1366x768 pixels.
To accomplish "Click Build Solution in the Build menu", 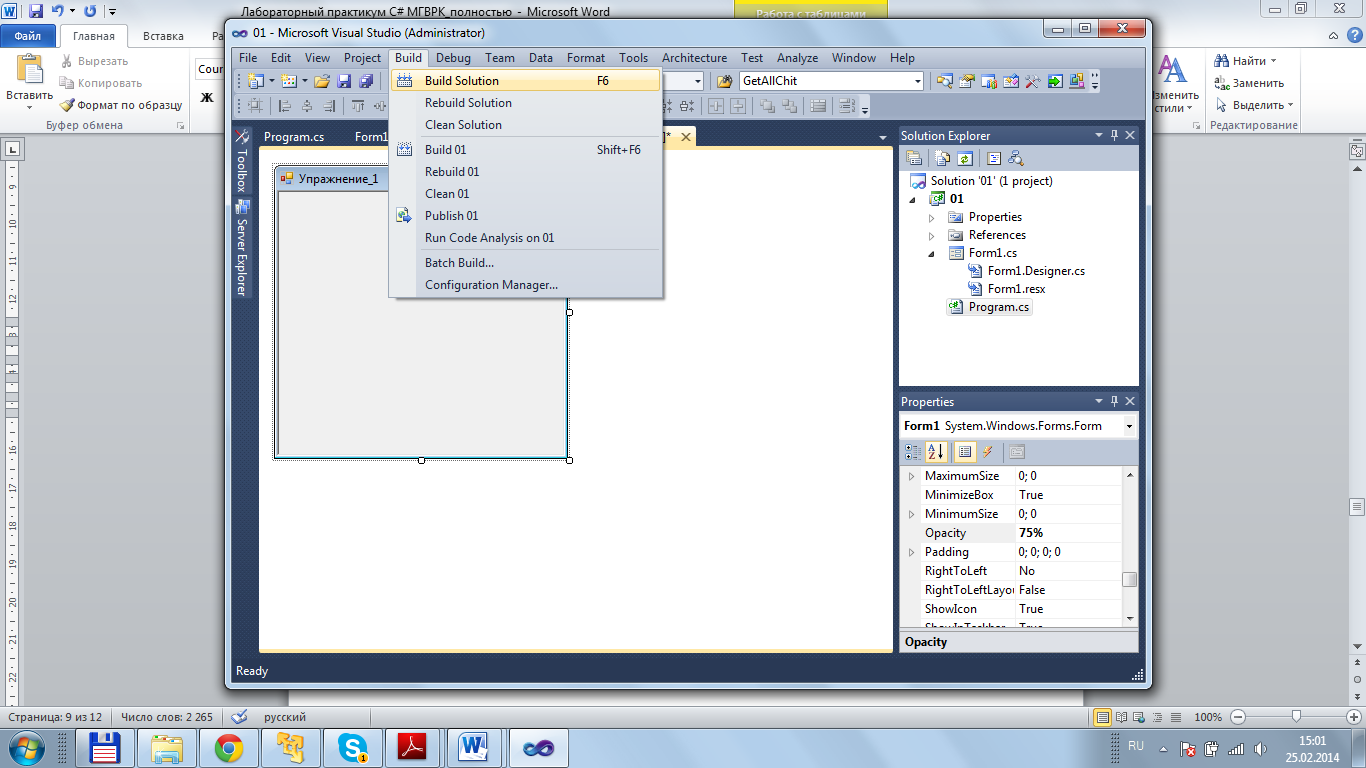I will click(525, 81).
